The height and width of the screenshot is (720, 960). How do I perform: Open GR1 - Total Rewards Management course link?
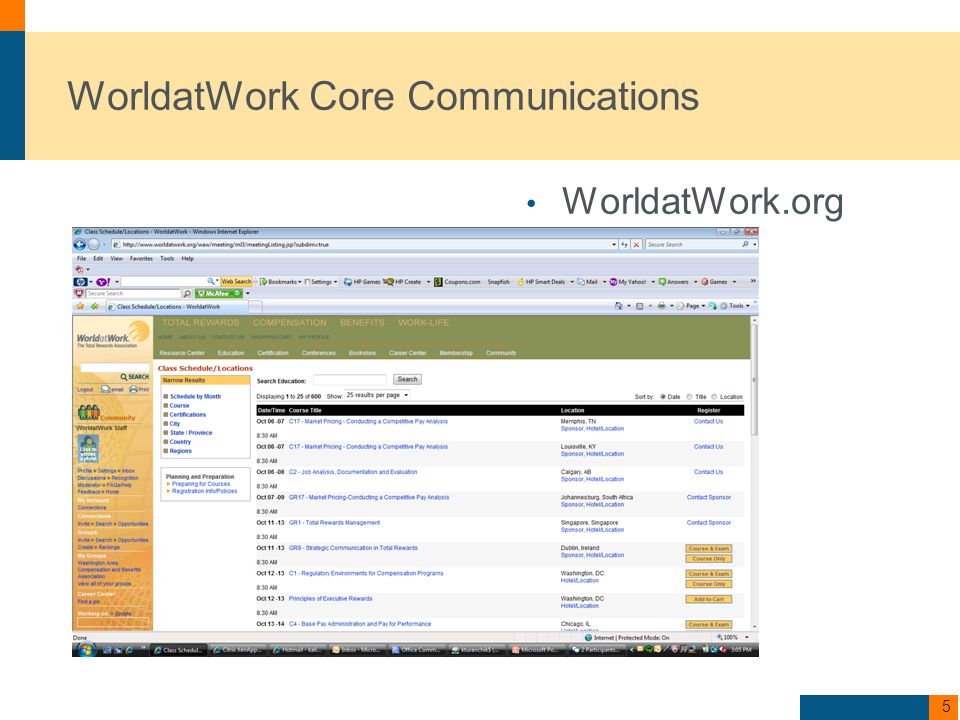[334, 523]
